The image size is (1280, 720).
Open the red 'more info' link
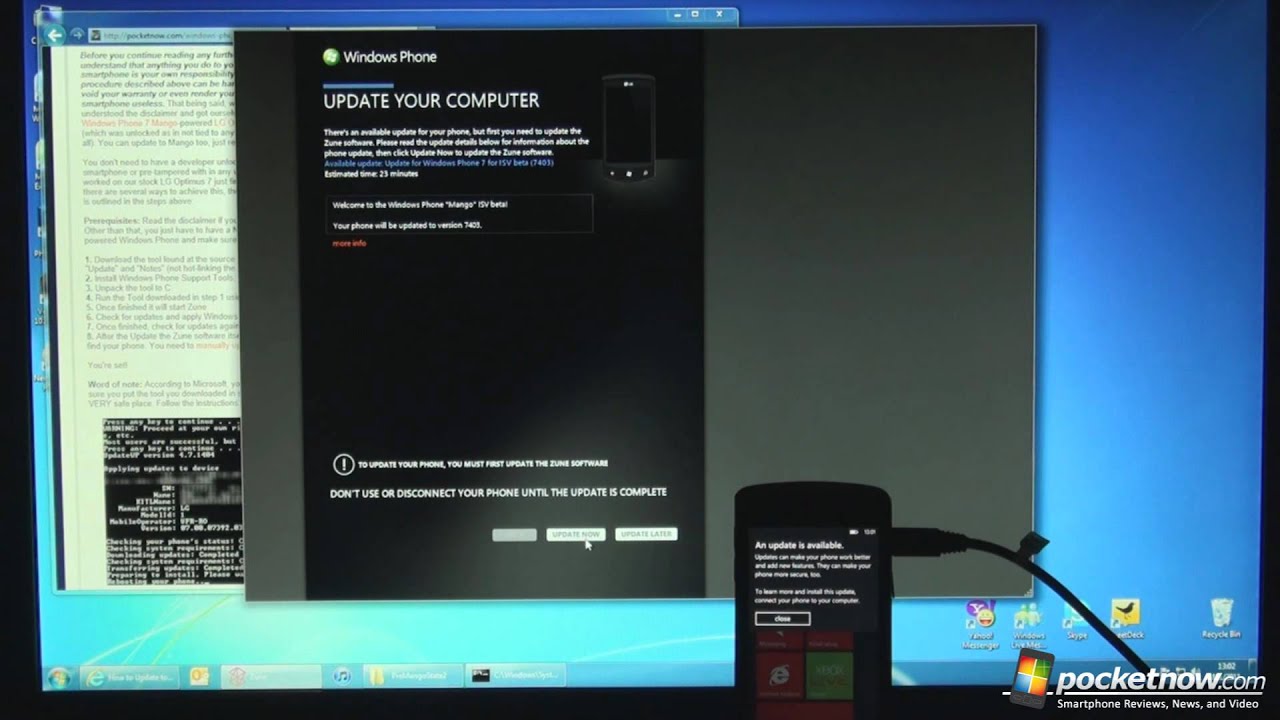click(x=349, y=243)
